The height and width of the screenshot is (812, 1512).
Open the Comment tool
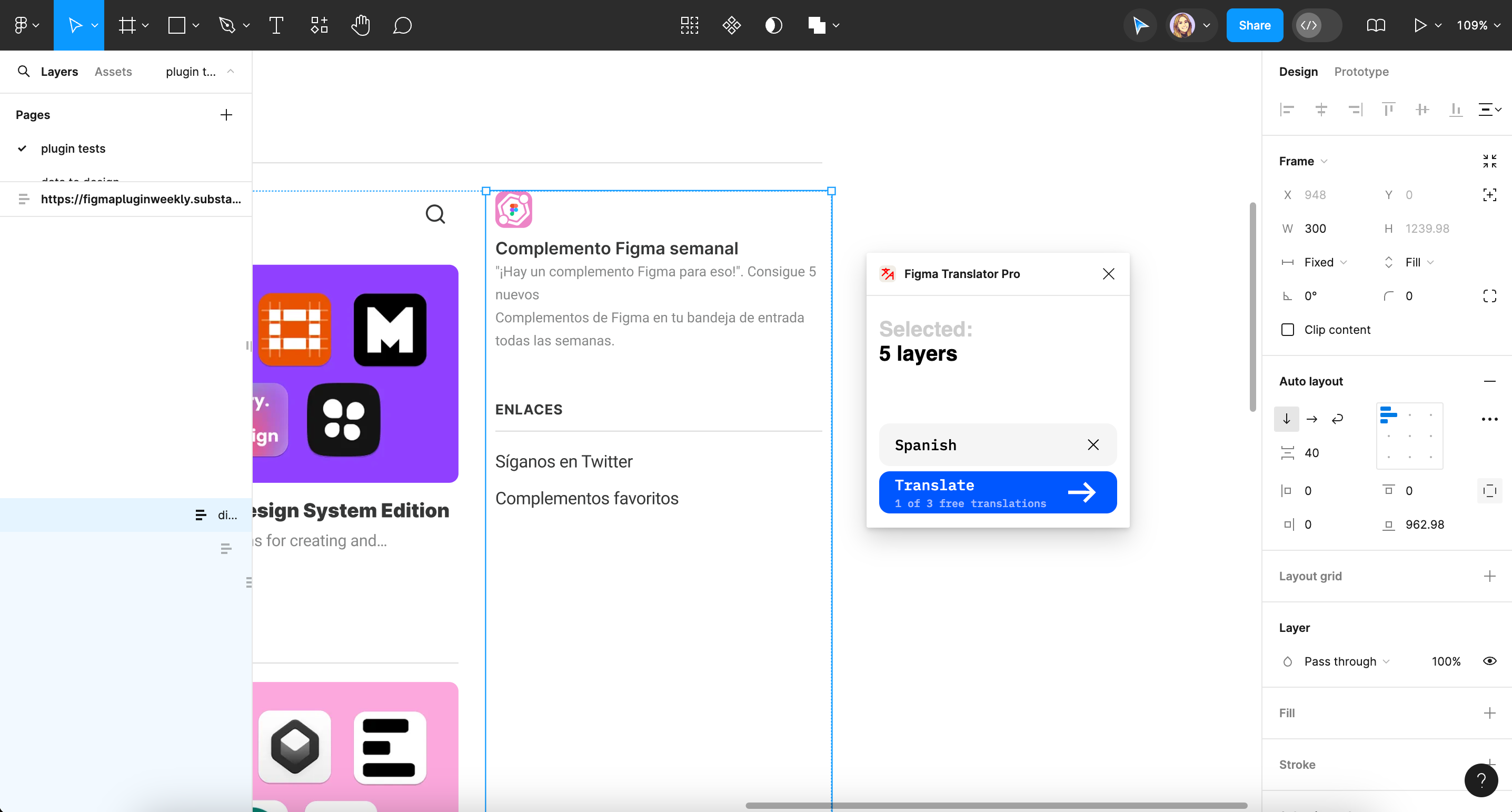pyautogui.click(x=402, y=25)
